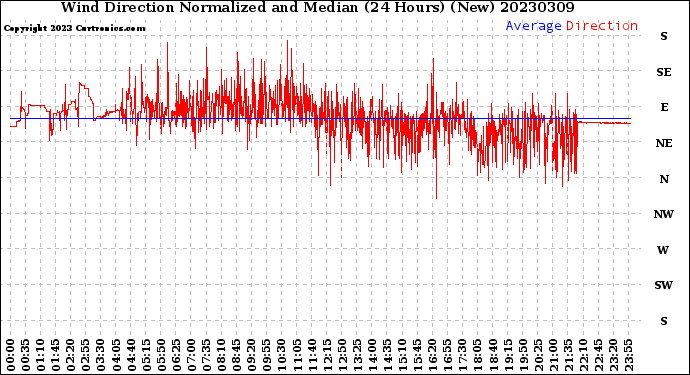Click the 05:15 time label
Screen dimensions: 690x375
[146, 356]
